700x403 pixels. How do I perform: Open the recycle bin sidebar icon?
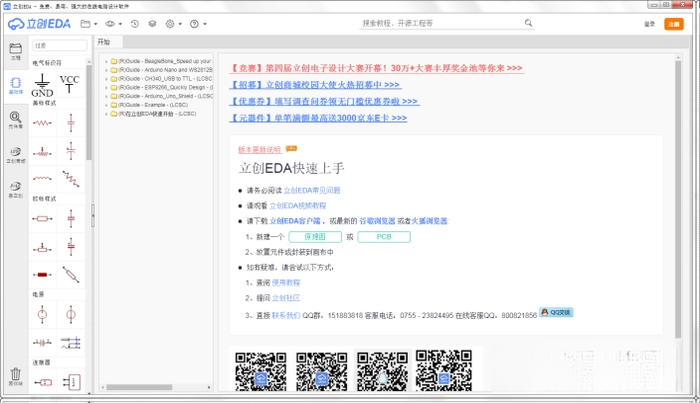click(x=16, y=376)
